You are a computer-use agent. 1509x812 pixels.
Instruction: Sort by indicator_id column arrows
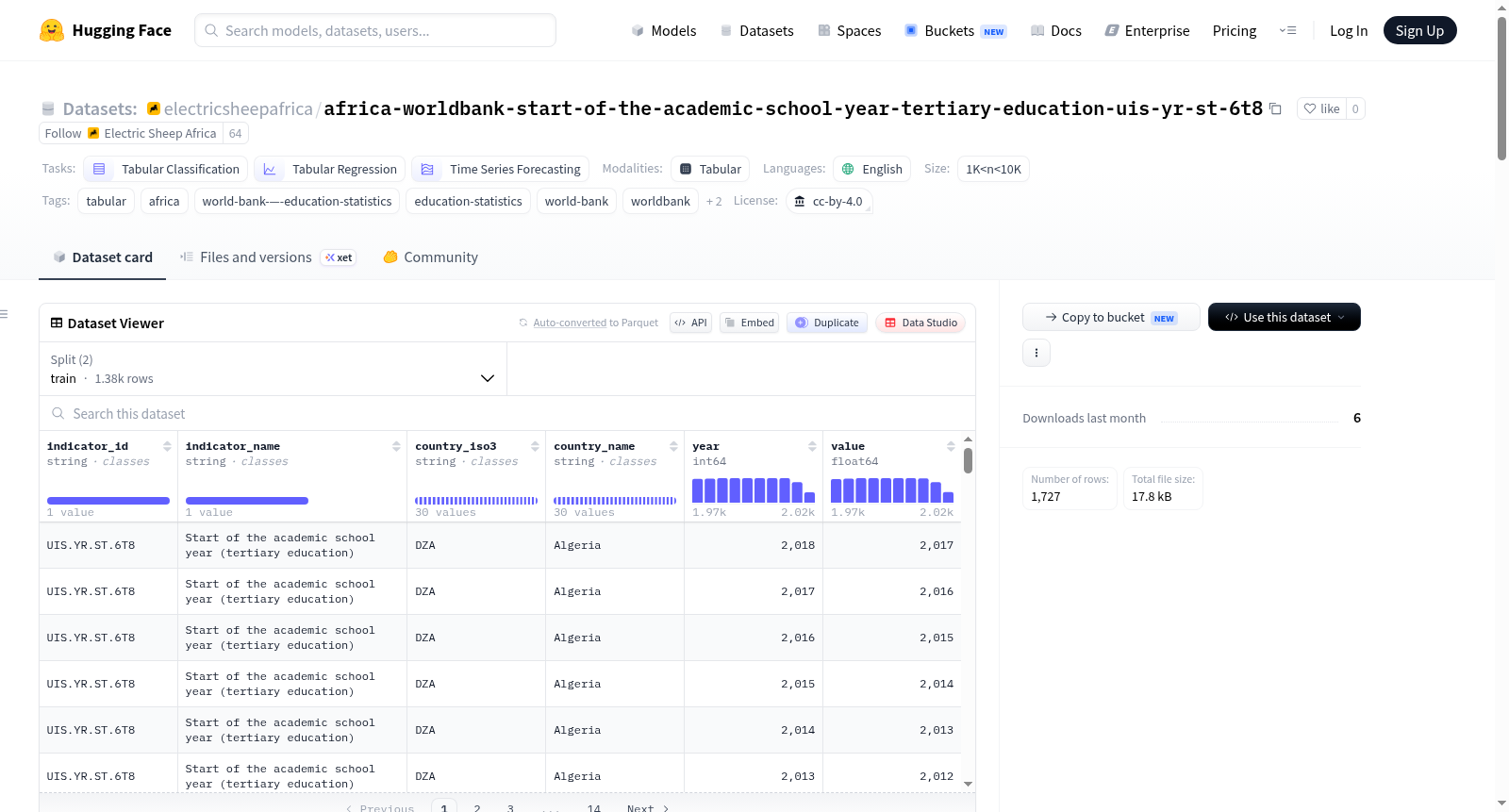[167, 446]
